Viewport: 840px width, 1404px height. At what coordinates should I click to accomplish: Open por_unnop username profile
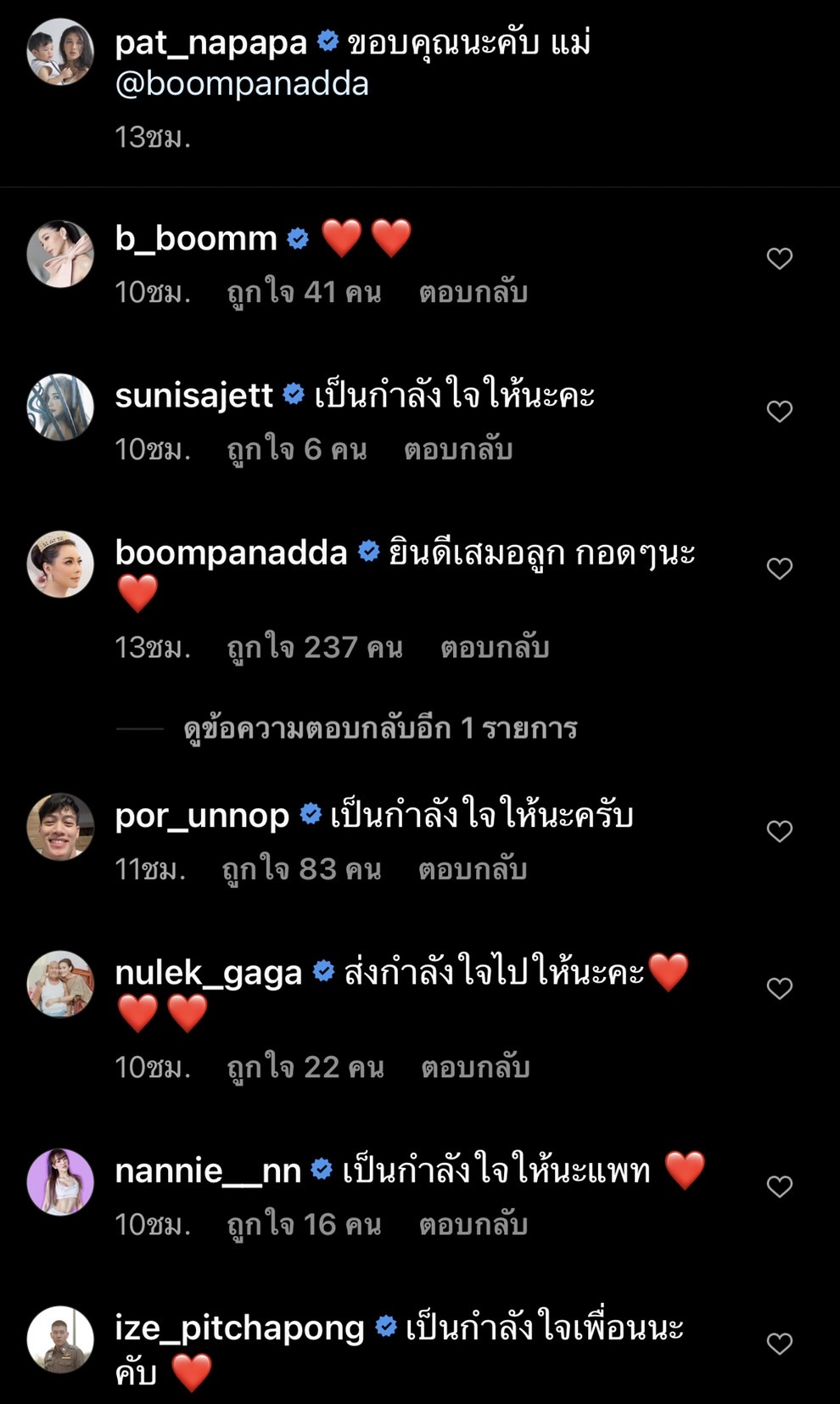coord(202,815)
